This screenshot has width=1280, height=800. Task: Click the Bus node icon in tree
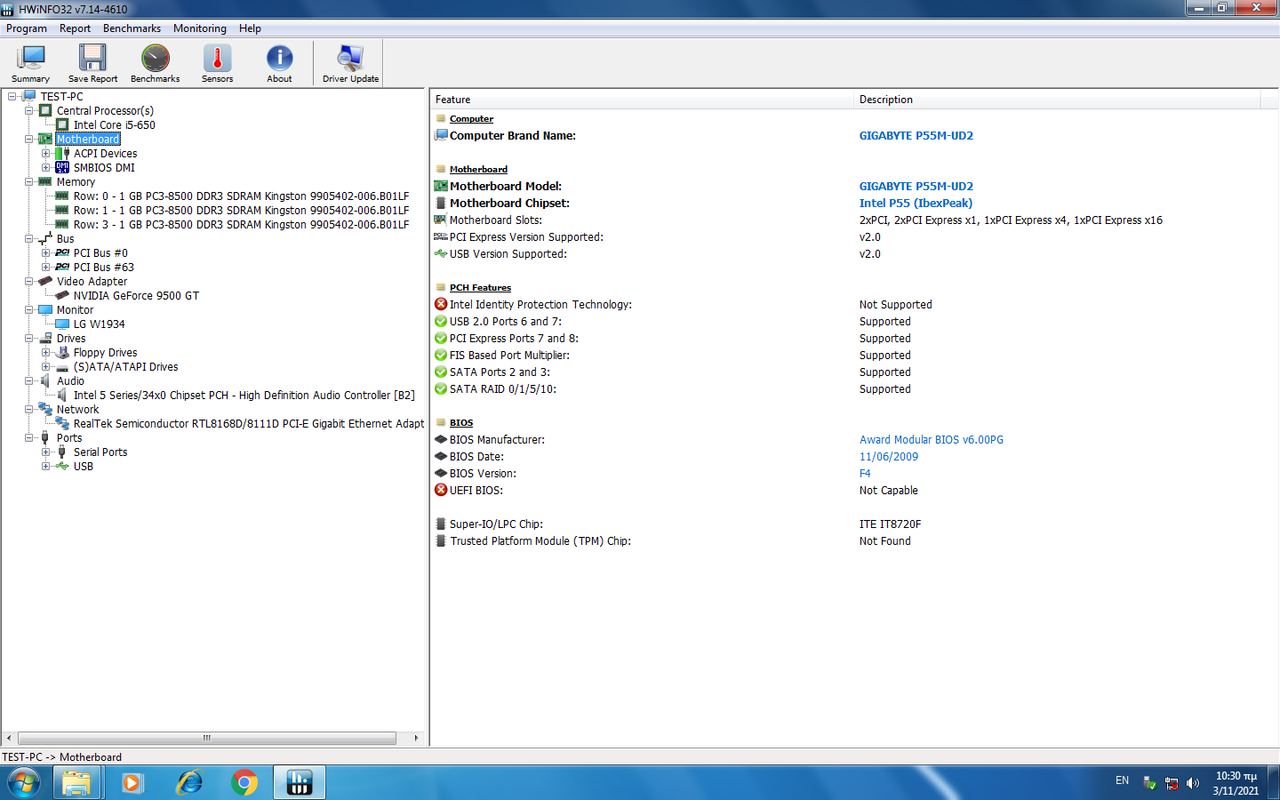click(45, 239)
